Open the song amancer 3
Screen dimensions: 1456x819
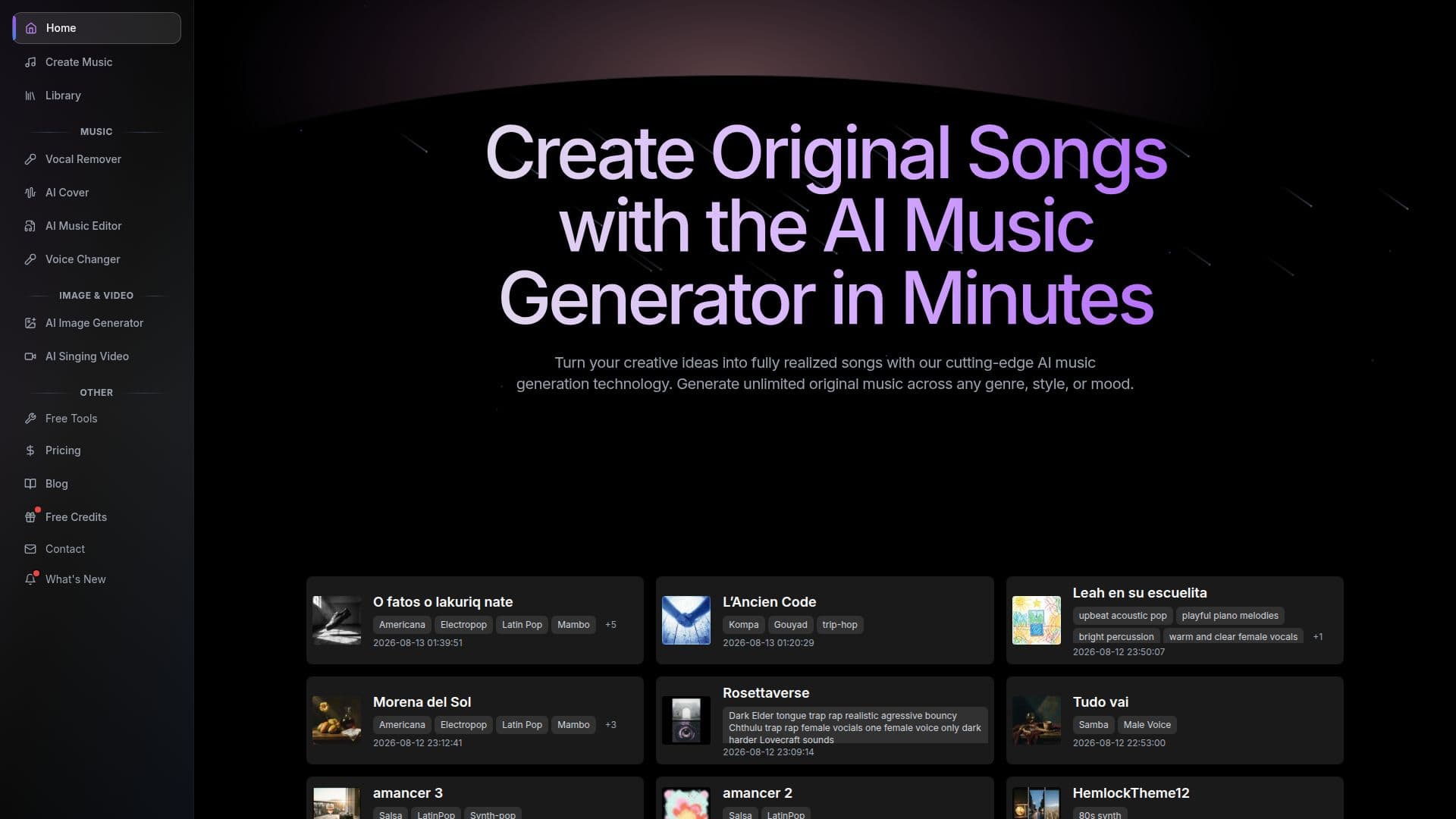pyautogui.click(x=408, y=793)
